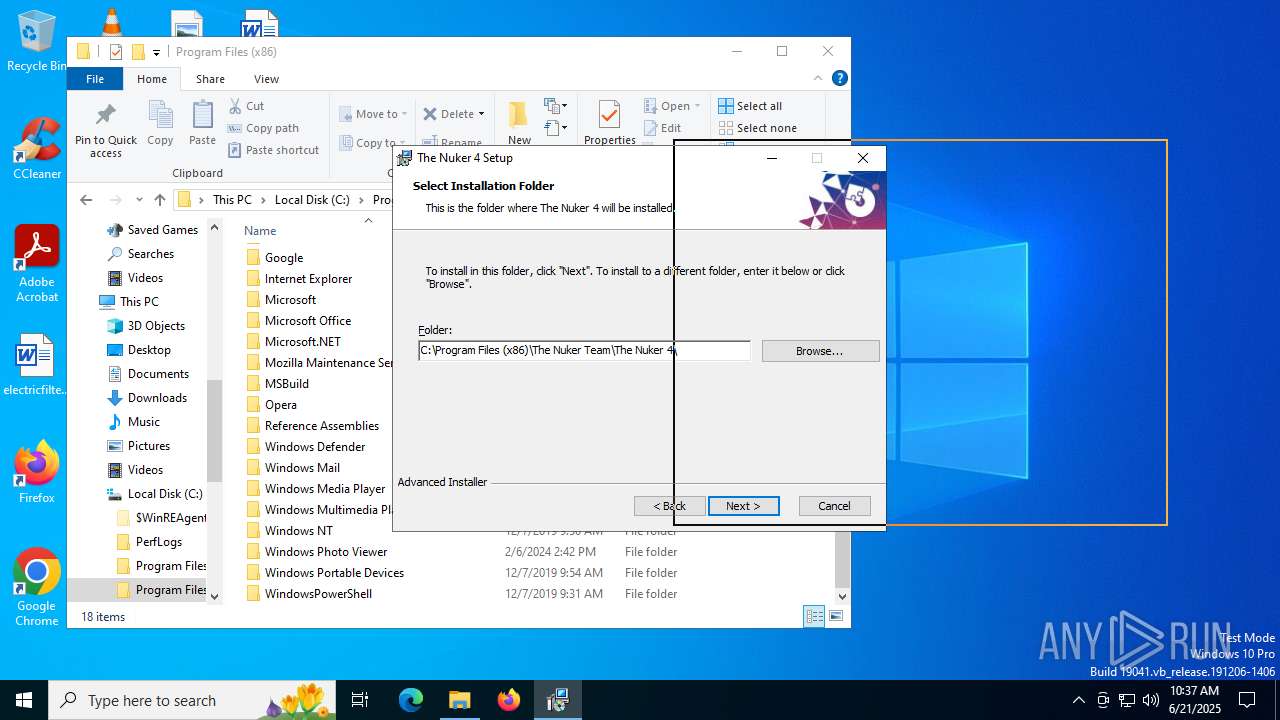Switch to the View ribbon tab
The image size is (1280, 720).
(266, 79)
